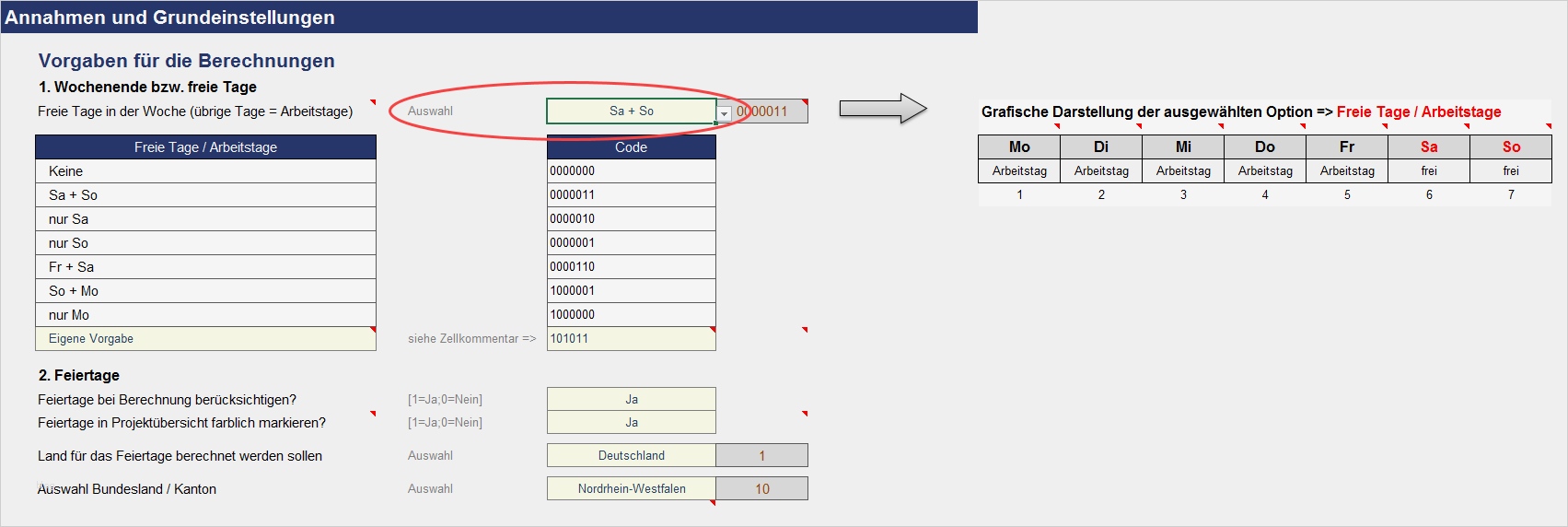Click the red Sa day header cell
Image resolution: width=1568 pixels, height=527 pixels.
(1429, 146)
